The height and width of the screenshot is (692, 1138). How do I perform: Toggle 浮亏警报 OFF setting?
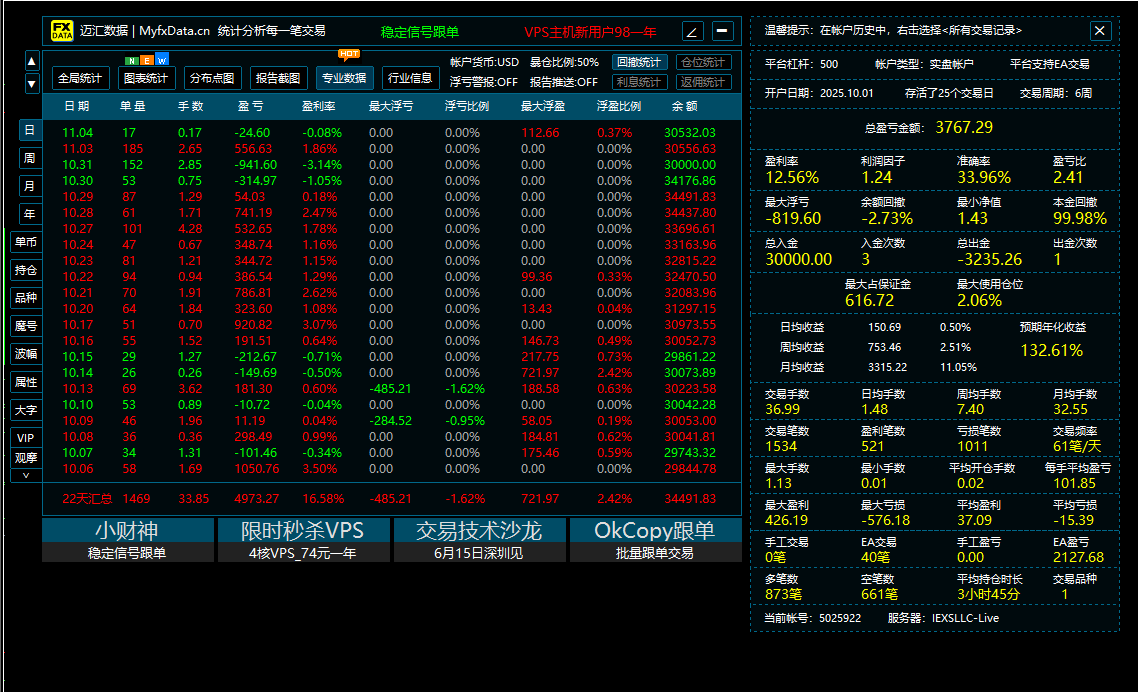[x=483, y=82]
